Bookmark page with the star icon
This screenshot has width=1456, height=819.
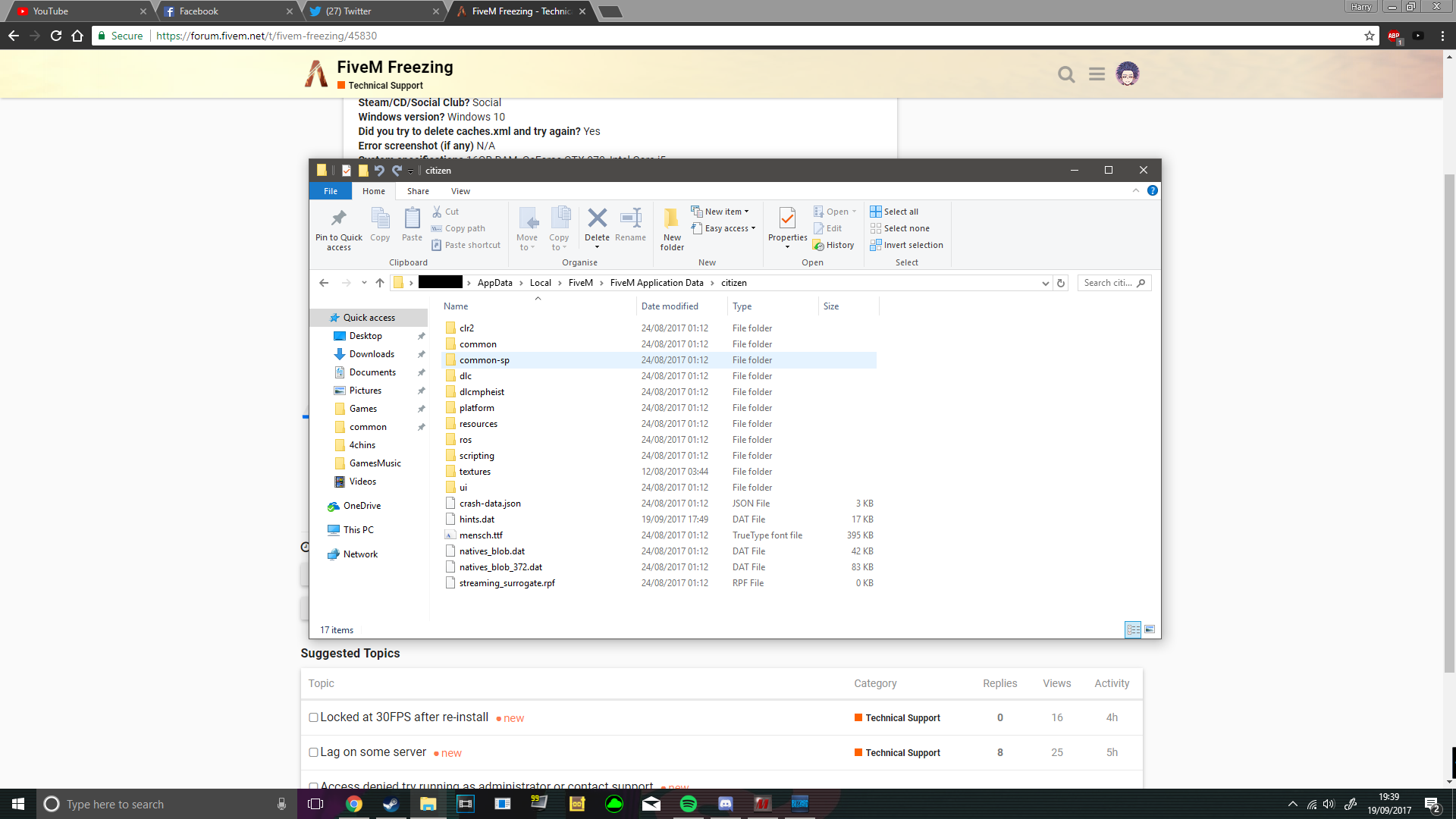pos(1369,36)
